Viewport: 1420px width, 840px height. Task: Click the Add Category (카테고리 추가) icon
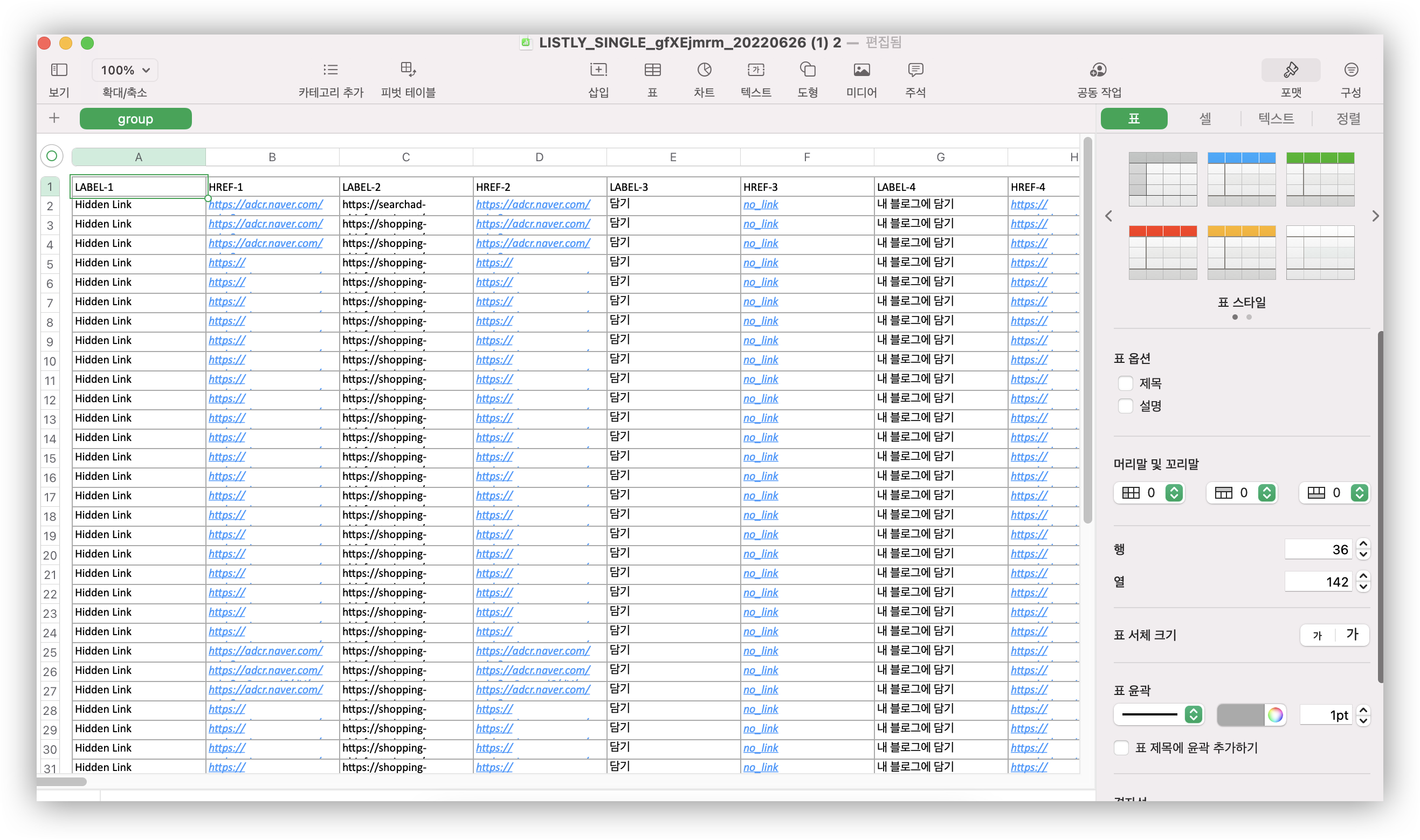pos(330,70)
